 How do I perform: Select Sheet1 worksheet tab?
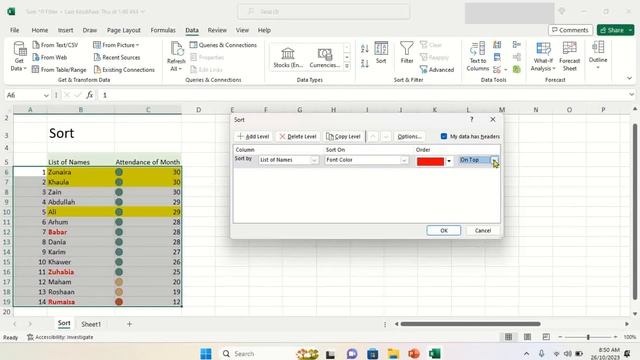click(91, 324)
